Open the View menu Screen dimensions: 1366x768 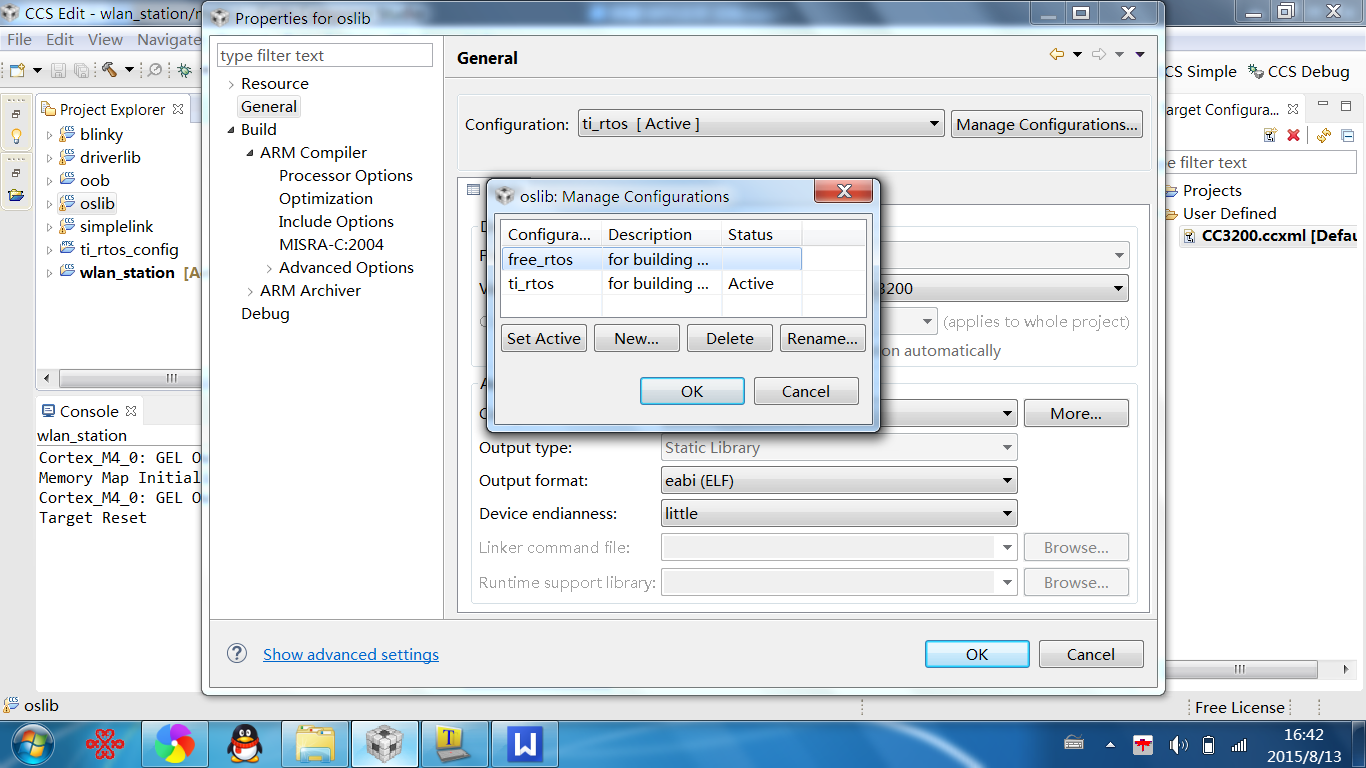click(105, 40)
